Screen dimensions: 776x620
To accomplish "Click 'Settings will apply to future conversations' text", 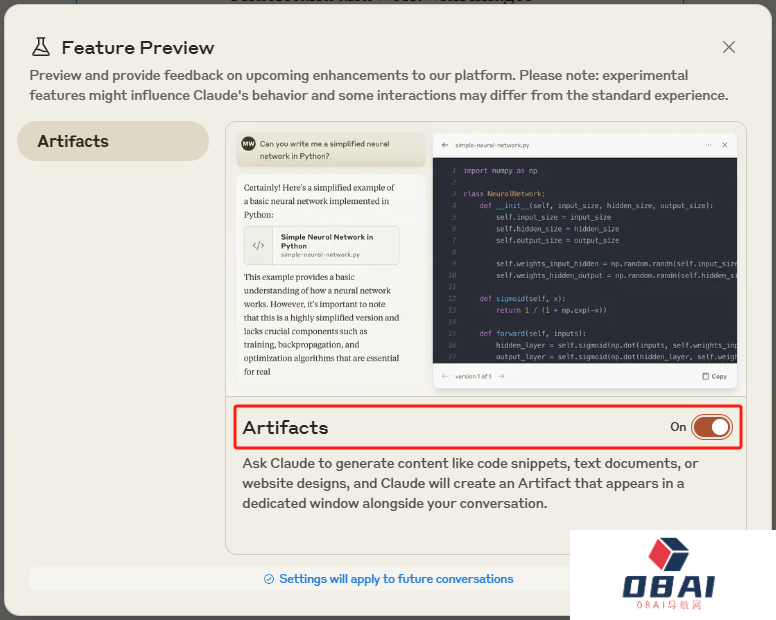I will 396,578.
